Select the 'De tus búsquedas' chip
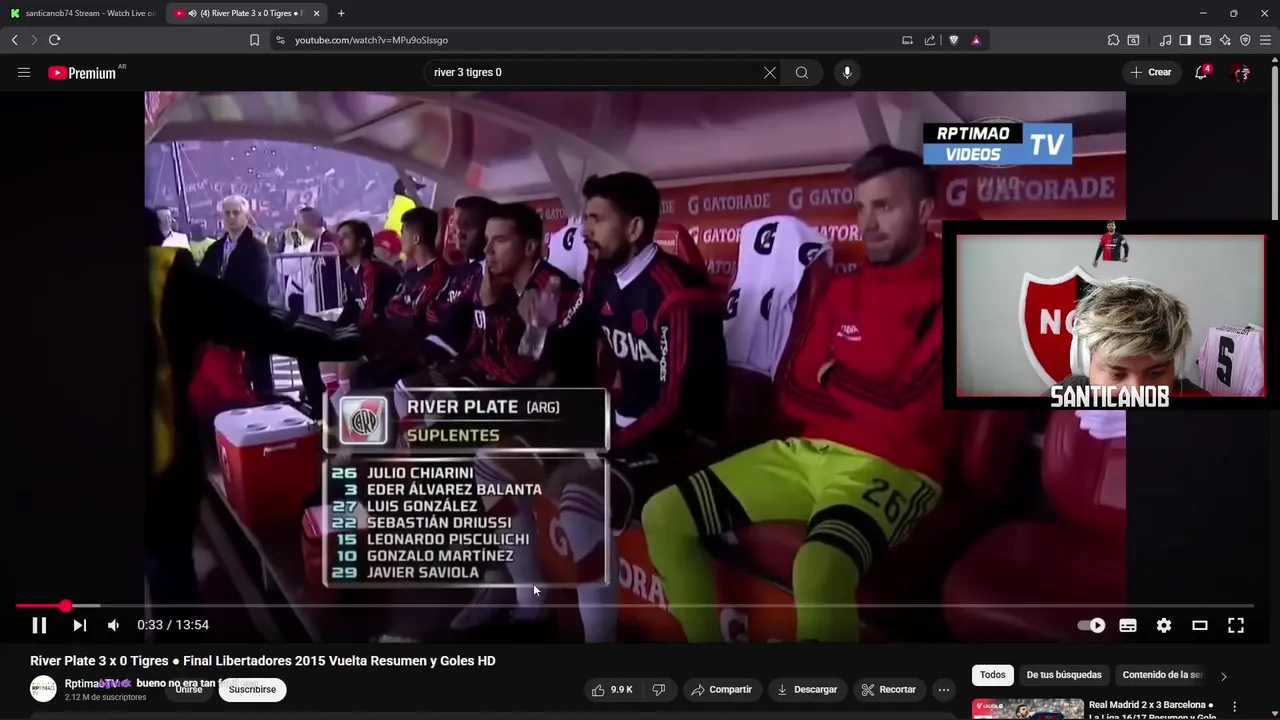 coord(1064,675)
